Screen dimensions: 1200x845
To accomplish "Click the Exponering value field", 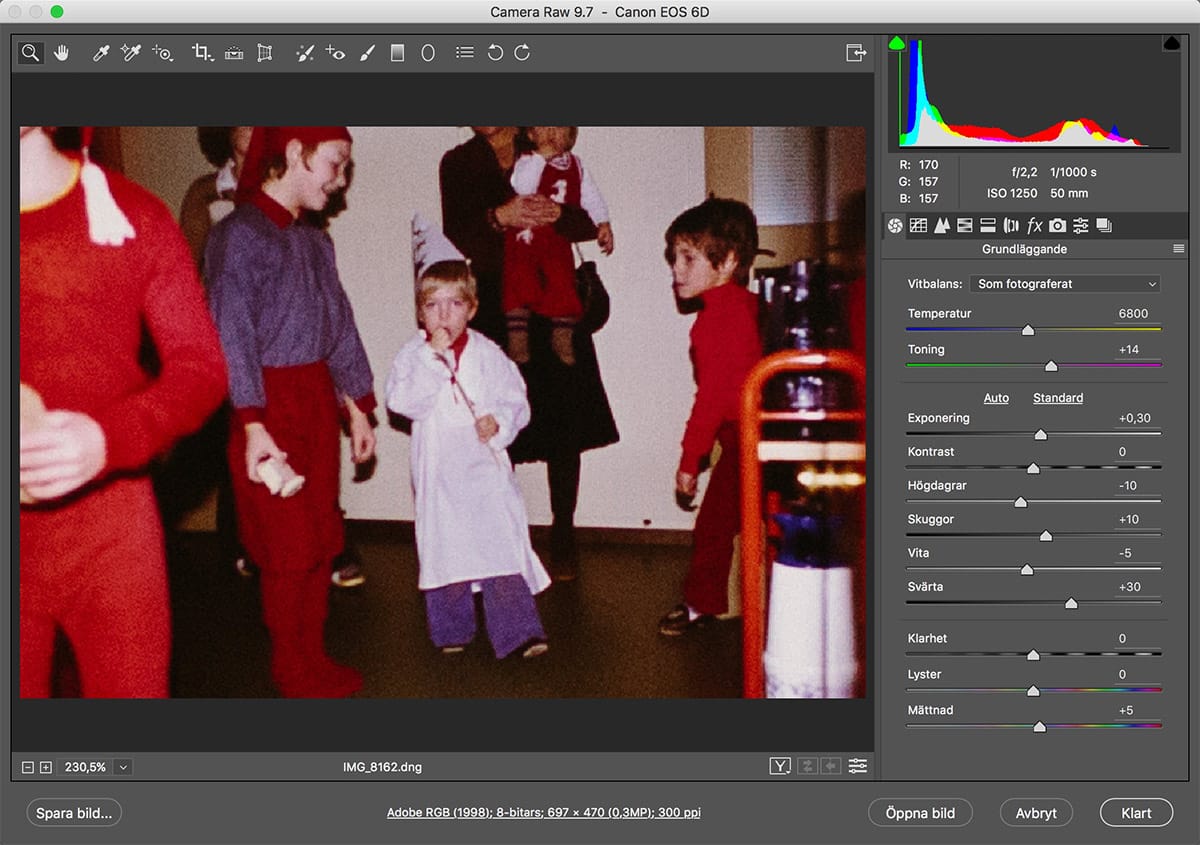I will click(x=1135, y=419).
